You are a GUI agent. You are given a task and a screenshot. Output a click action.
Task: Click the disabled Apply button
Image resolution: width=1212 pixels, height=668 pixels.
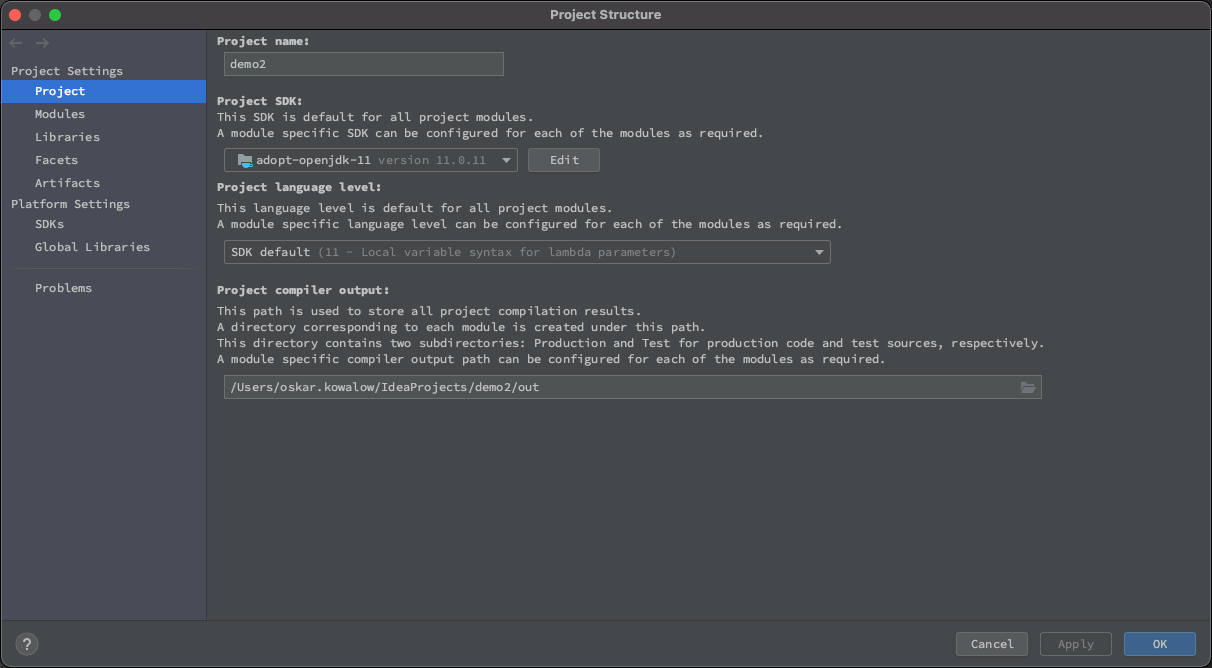[1075, 643]
